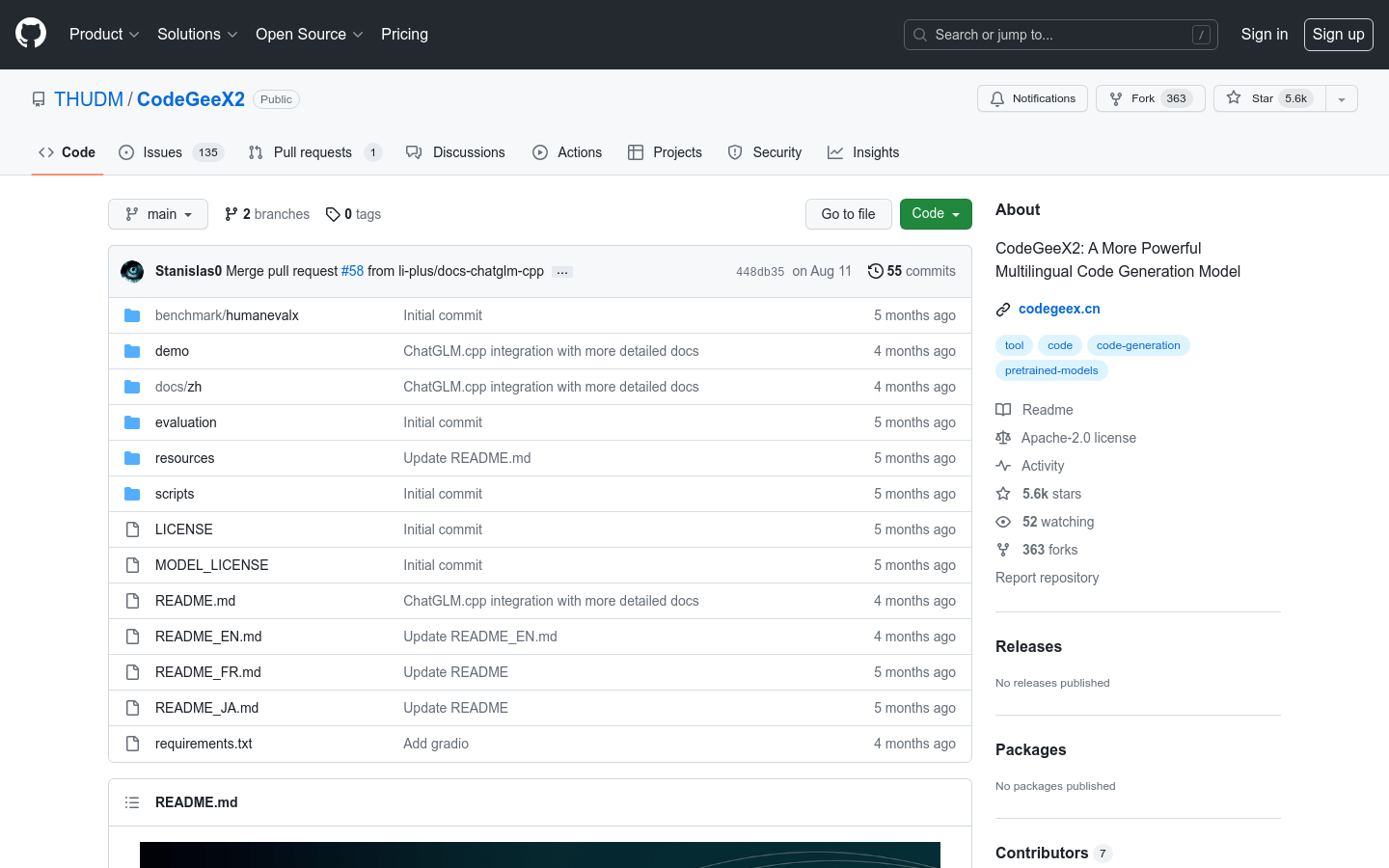1389x868 pixels.
Task: Click the Stanislas0 avatar image
Action: (132, 271)
